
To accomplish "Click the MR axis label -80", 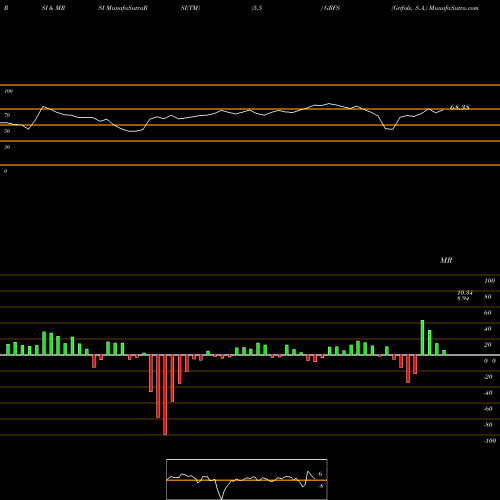I will [x=488, y=425].
